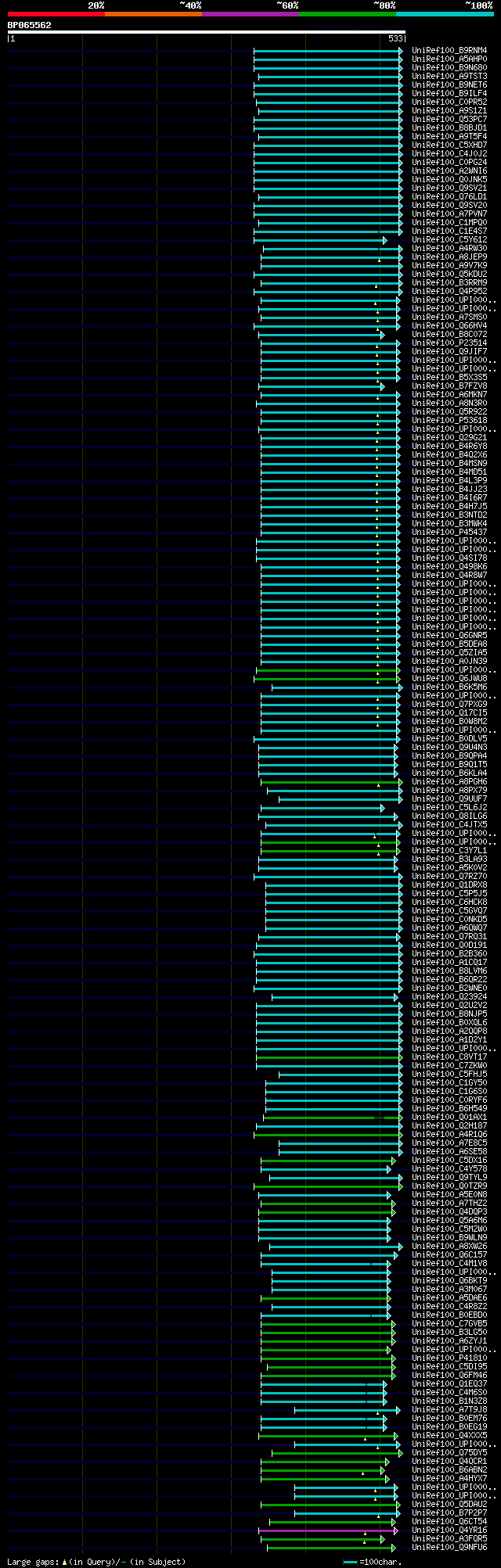Select hit label UniRef100_Q9SV20
The image size is (501, 1568).
click(449, 206)
